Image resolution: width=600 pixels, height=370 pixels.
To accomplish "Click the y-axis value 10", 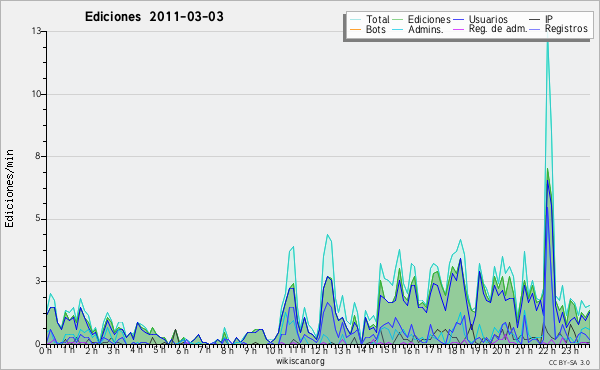I will tap(36, 94).
